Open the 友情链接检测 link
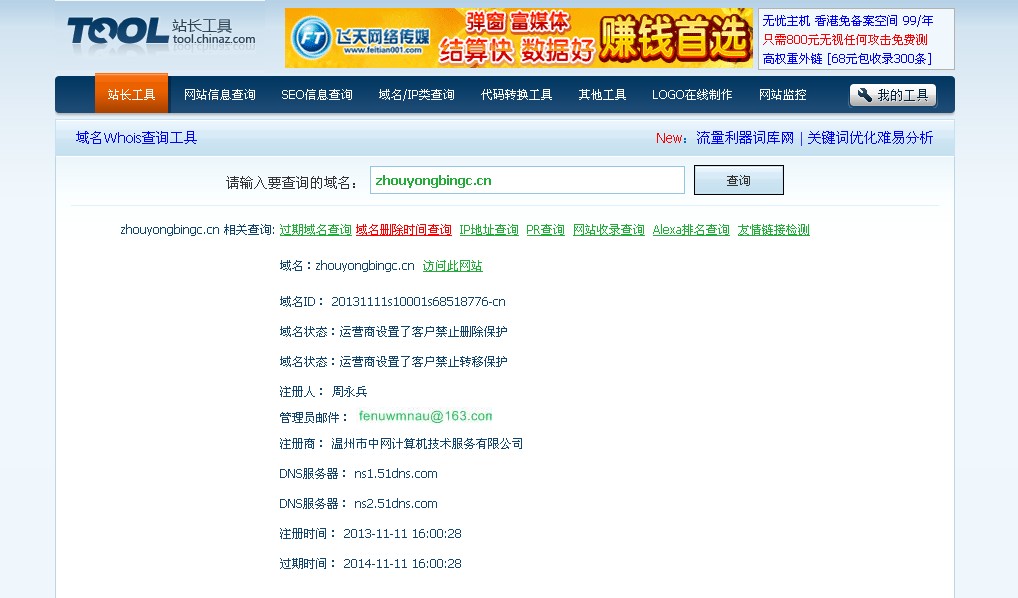The width and height of the screenshot is (1018, 598). (x=773, y=230)
